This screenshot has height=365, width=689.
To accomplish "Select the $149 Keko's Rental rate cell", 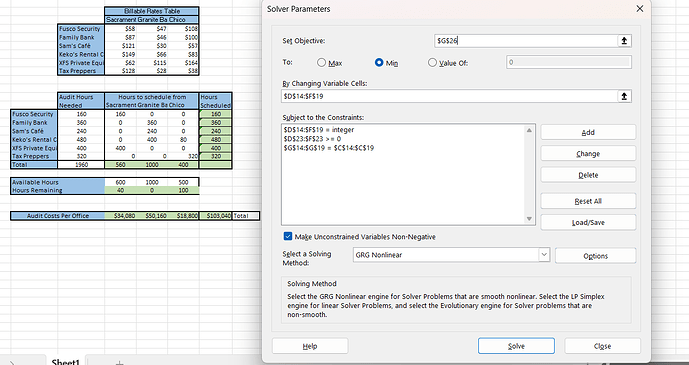I will coord(120,54).
